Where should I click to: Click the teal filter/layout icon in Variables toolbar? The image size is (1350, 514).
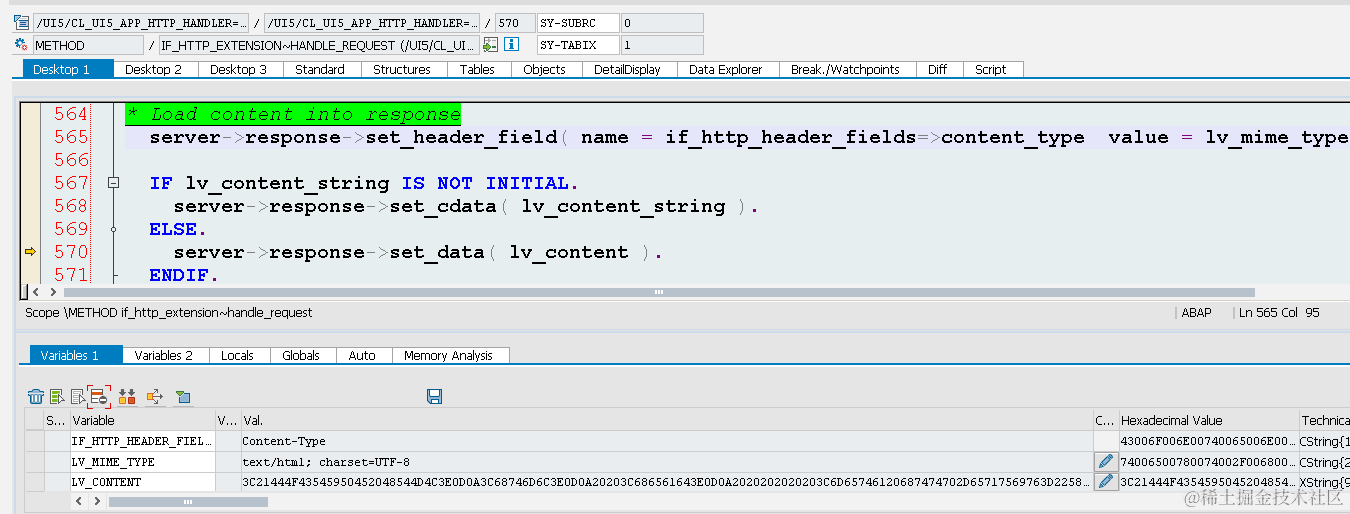coord(183,397)
